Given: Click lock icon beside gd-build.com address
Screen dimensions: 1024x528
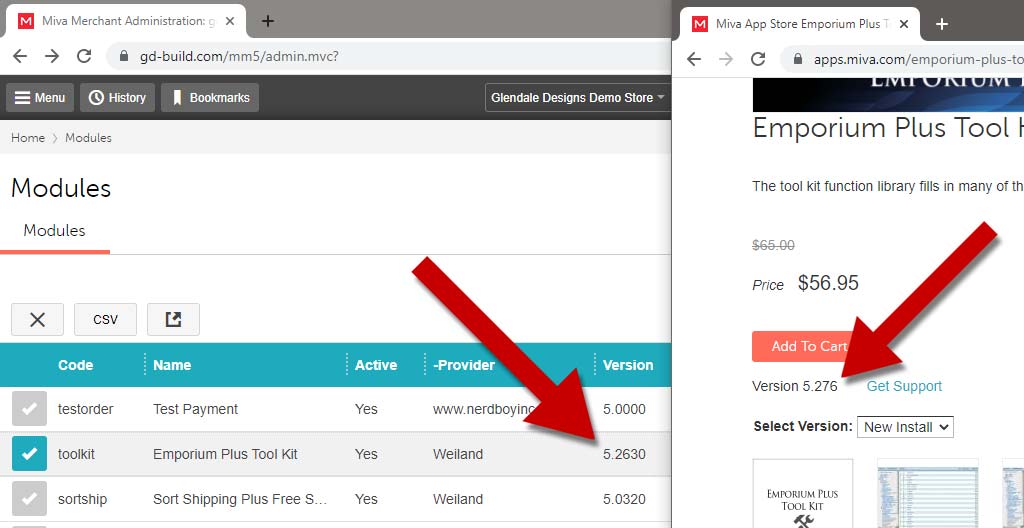Looking at the screenshot, I should click(x=124, y=56).
